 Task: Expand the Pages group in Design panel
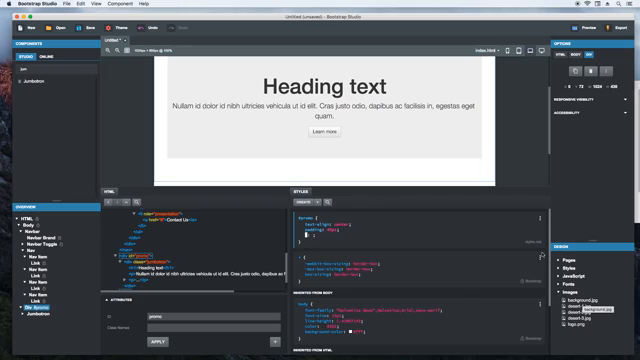point(558,260)
